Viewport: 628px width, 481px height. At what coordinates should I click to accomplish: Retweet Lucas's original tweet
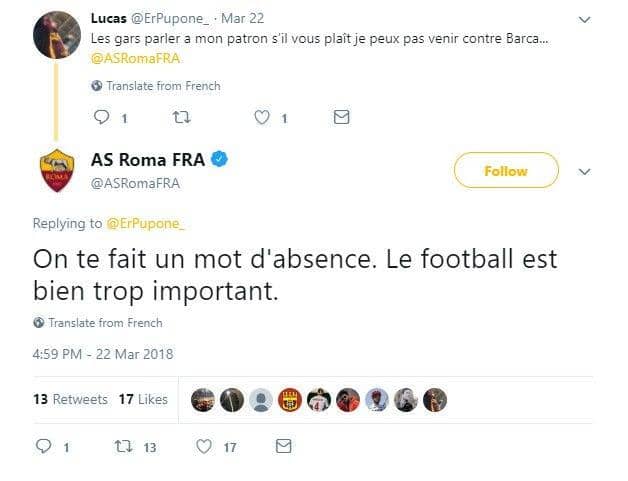181,118
